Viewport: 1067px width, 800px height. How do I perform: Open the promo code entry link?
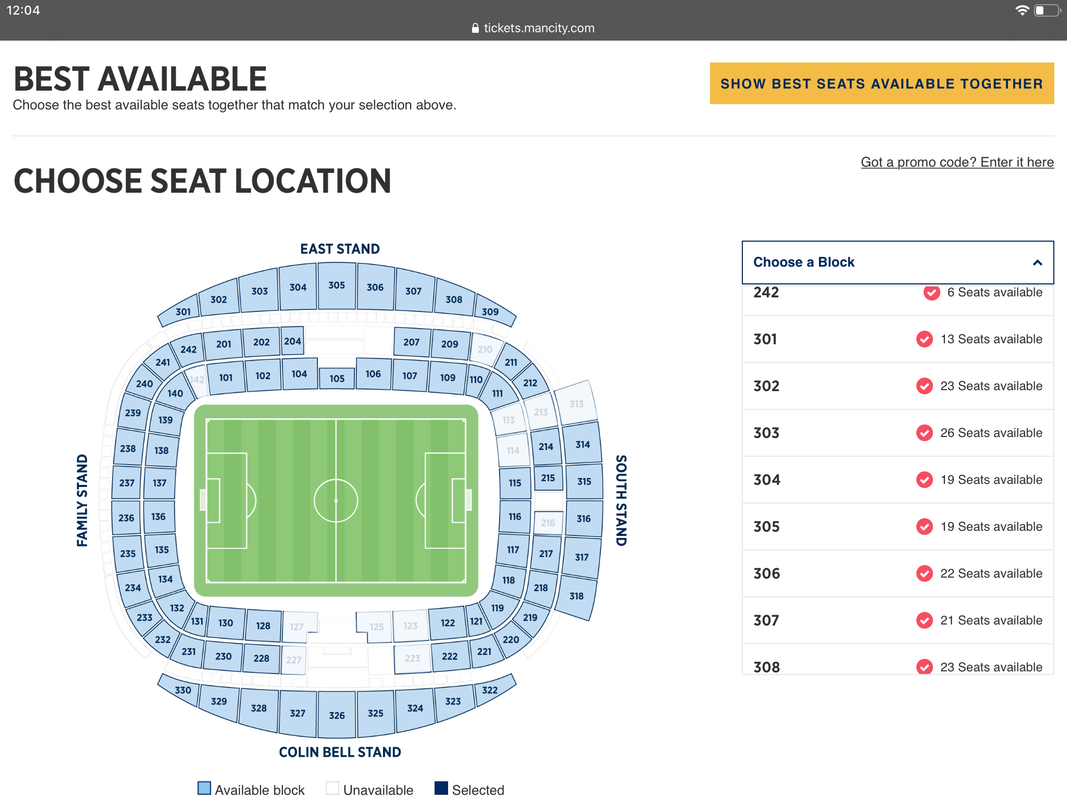coord(957,162)
